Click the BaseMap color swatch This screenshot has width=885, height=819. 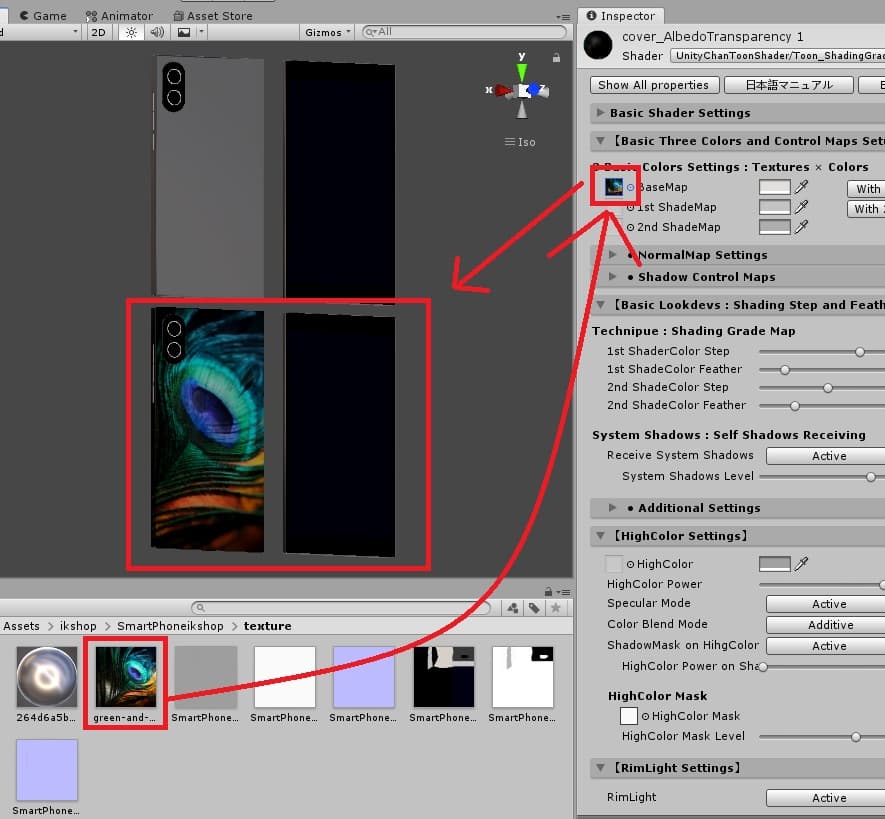tap(774, 187)
